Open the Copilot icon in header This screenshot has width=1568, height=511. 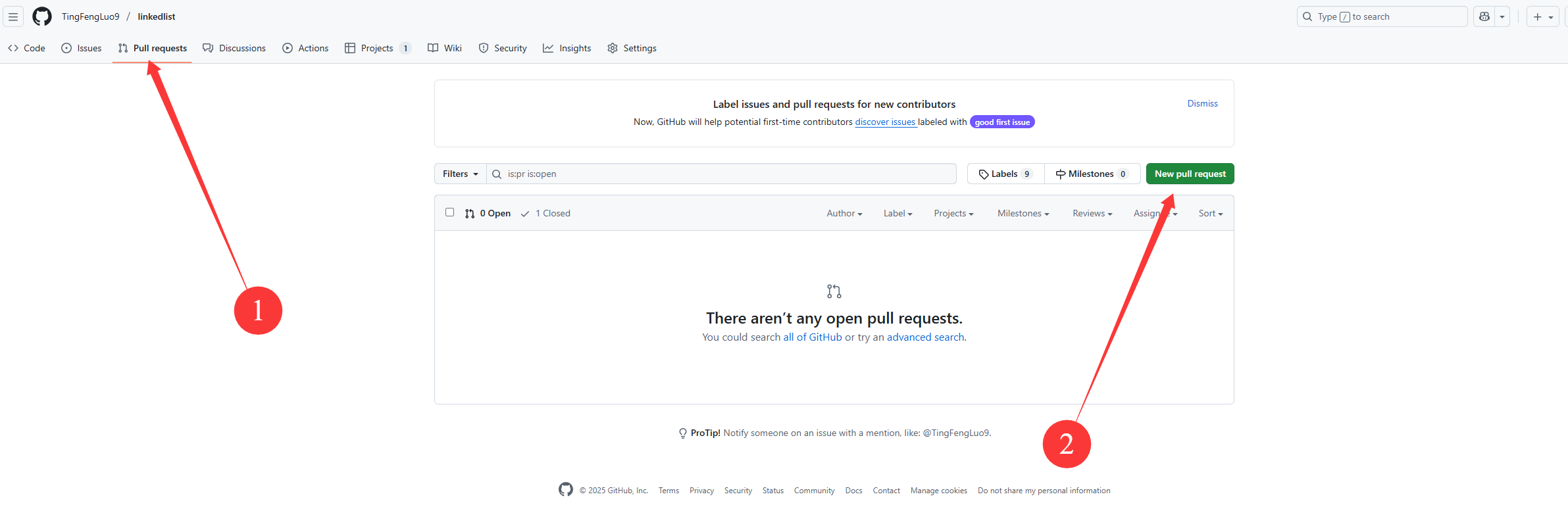click(1484, 16)
